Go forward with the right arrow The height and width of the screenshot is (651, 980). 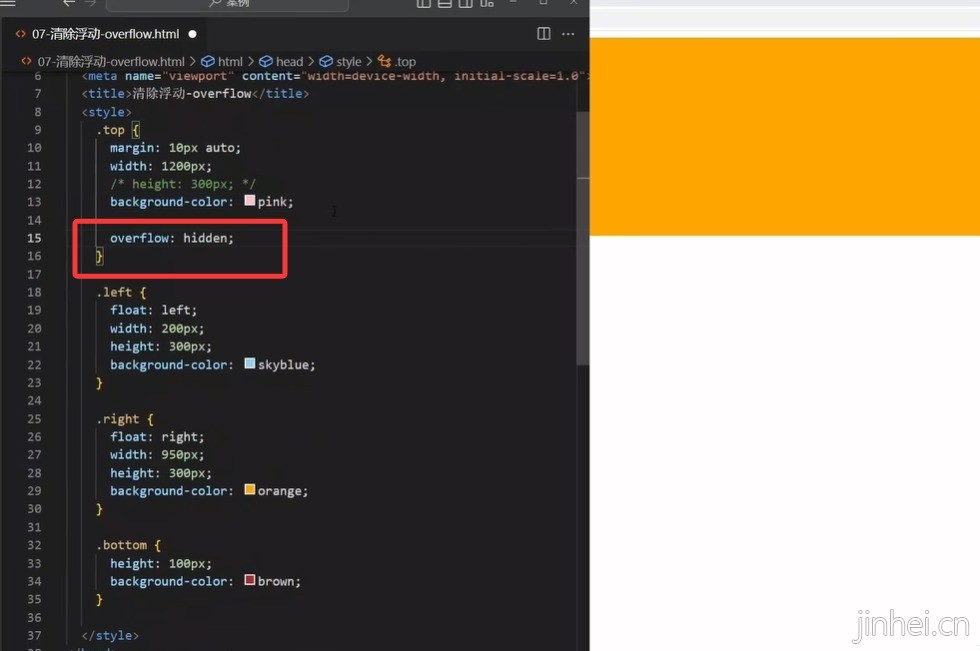click(90, 2)
